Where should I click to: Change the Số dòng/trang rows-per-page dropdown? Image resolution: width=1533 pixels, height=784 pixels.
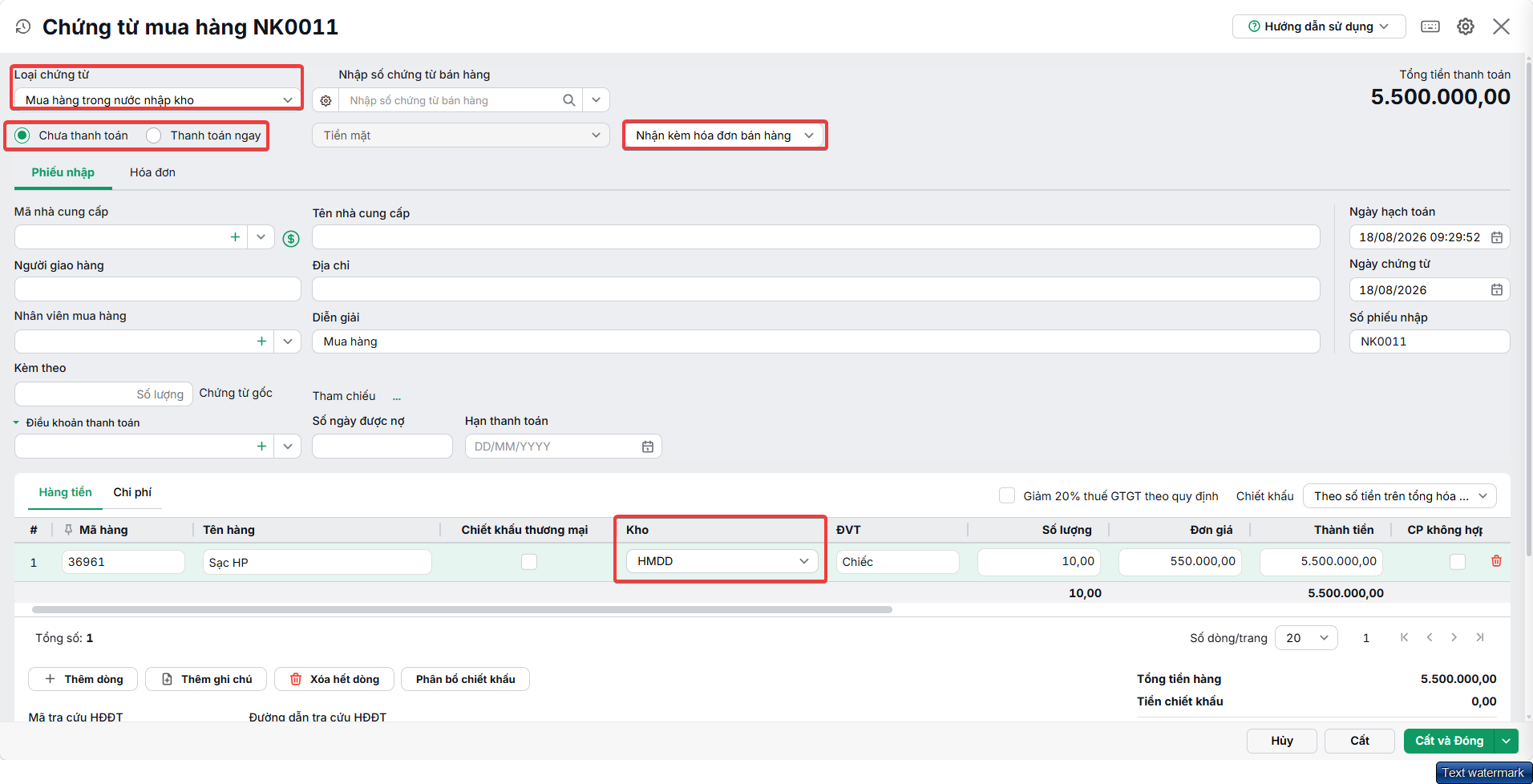click(x=1306, y=638)
